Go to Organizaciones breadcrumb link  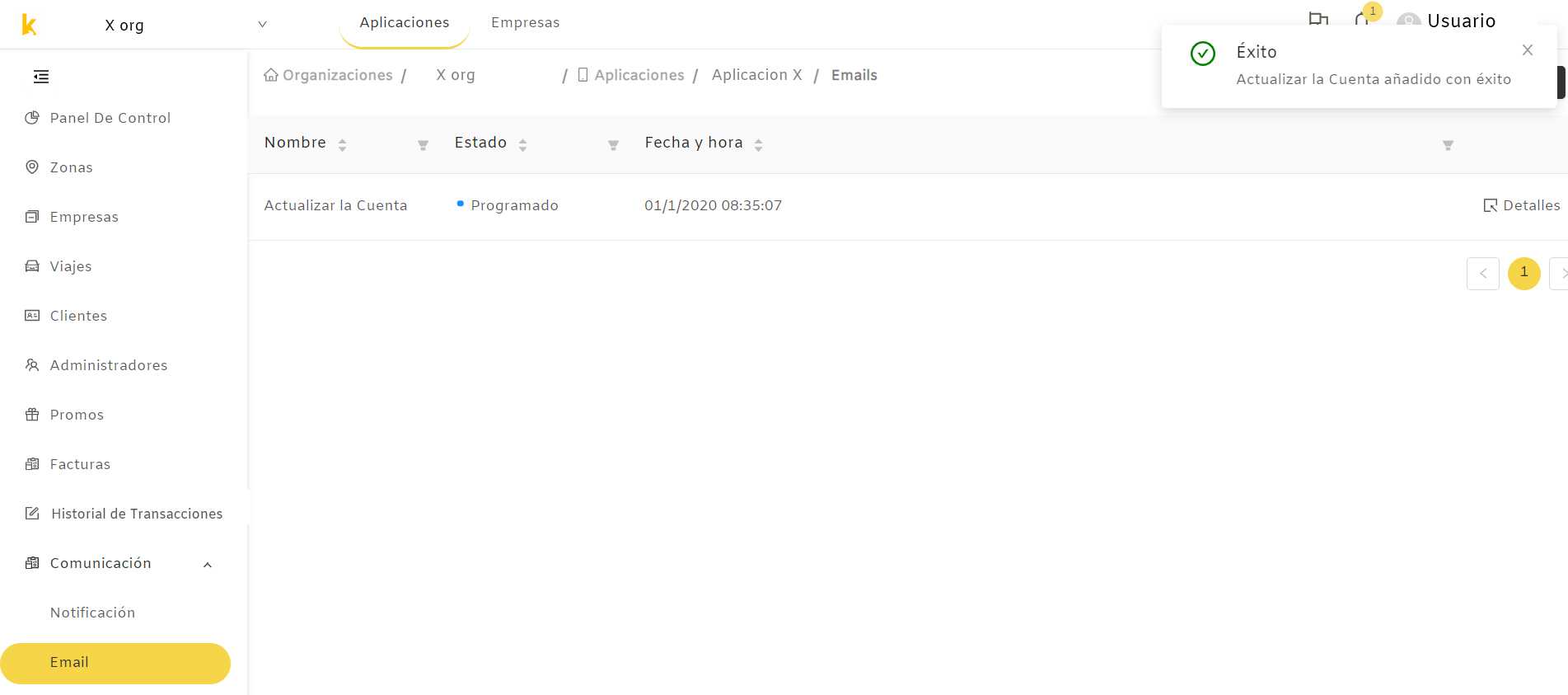pos(338,75)
